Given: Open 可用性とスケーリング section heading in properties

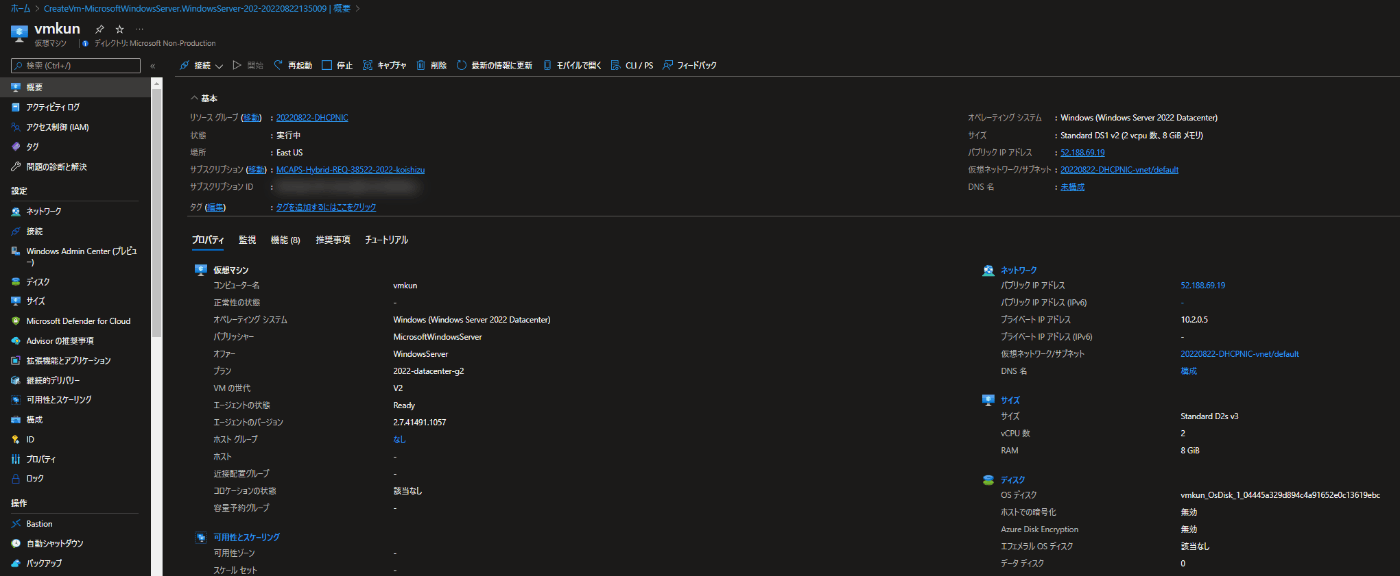Looking at the screenshot, I should tap(246, 537).
